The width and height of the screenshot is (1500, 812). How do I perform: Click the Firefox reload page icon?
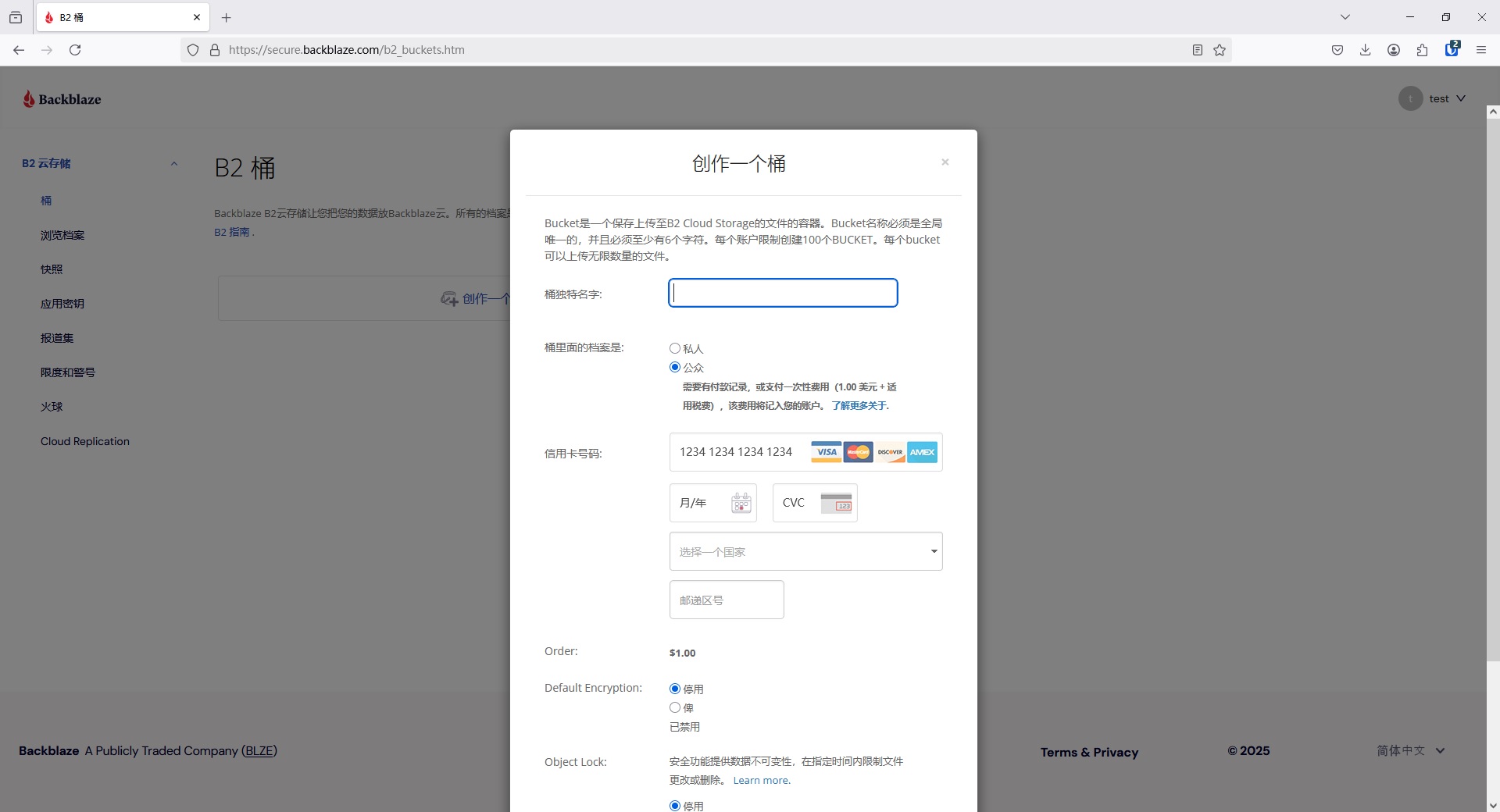pos(75,50)
